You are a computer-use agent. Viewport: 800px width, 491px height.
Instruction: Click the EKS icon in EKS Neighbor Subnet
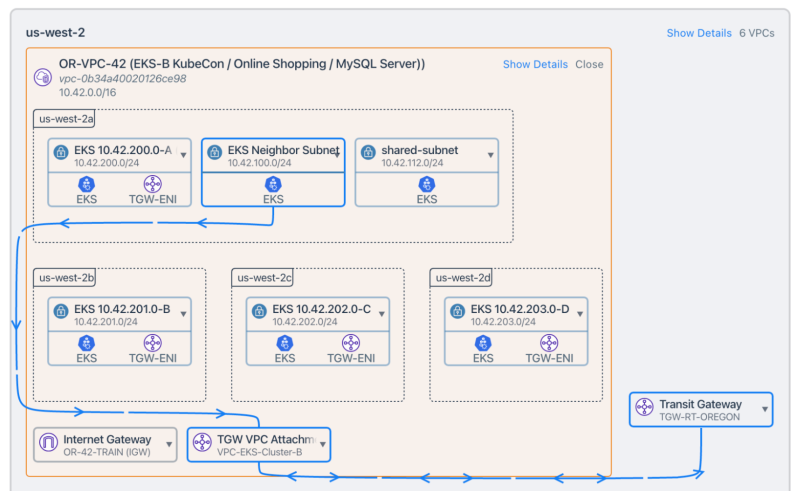pyautogui.click(x=273, y=184)
